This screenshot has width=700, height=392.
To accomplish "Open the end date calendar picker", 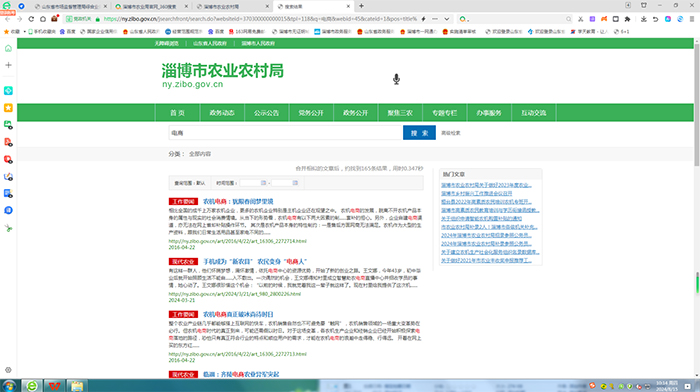I will pos(295,183).
